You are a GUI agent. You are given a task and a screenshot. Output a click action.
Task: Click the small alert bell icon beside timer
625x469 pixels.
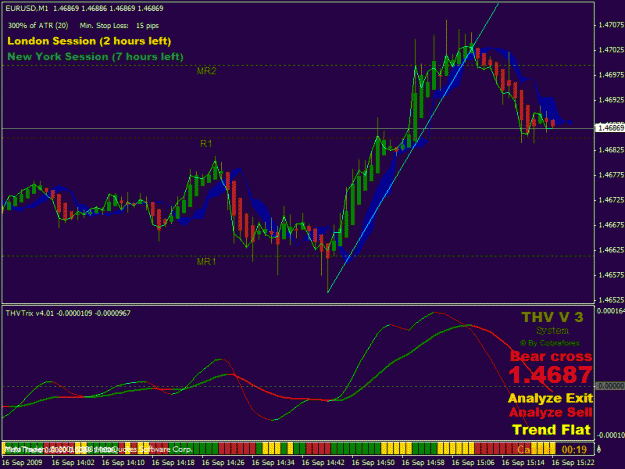[599, 449]
